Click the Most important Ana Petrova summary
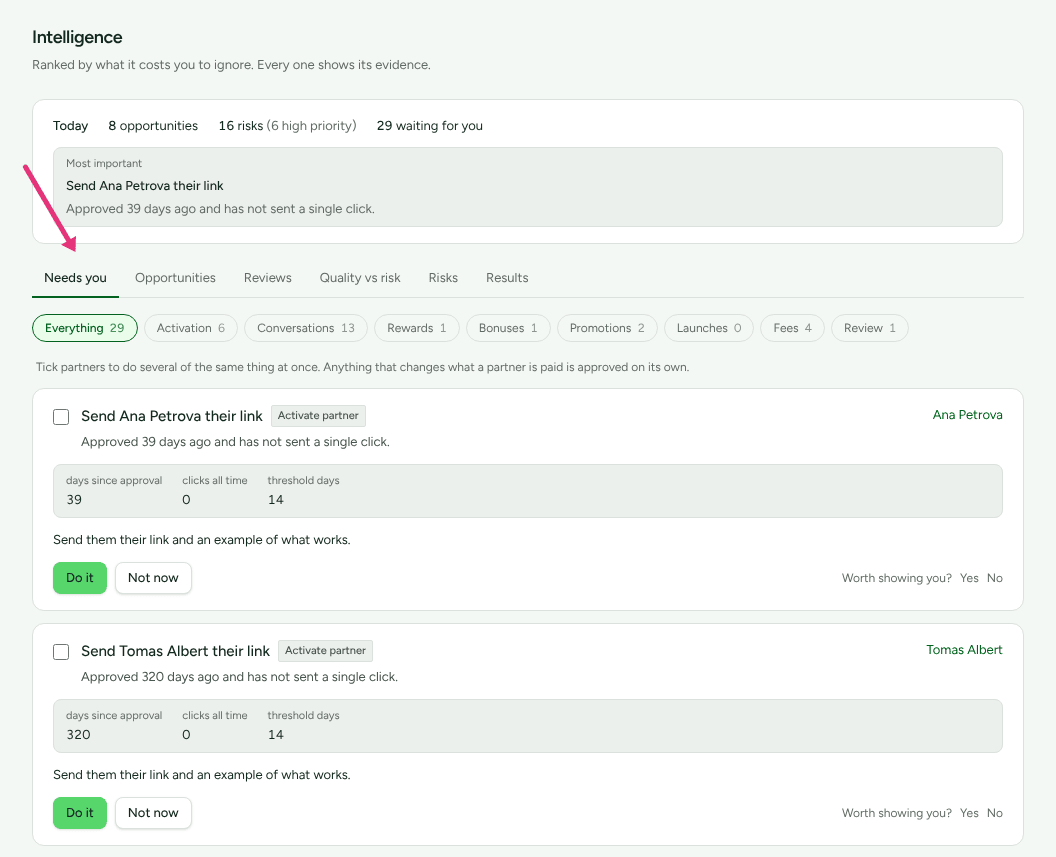This screenshot has width=1056, height=857. pos(528,187)
